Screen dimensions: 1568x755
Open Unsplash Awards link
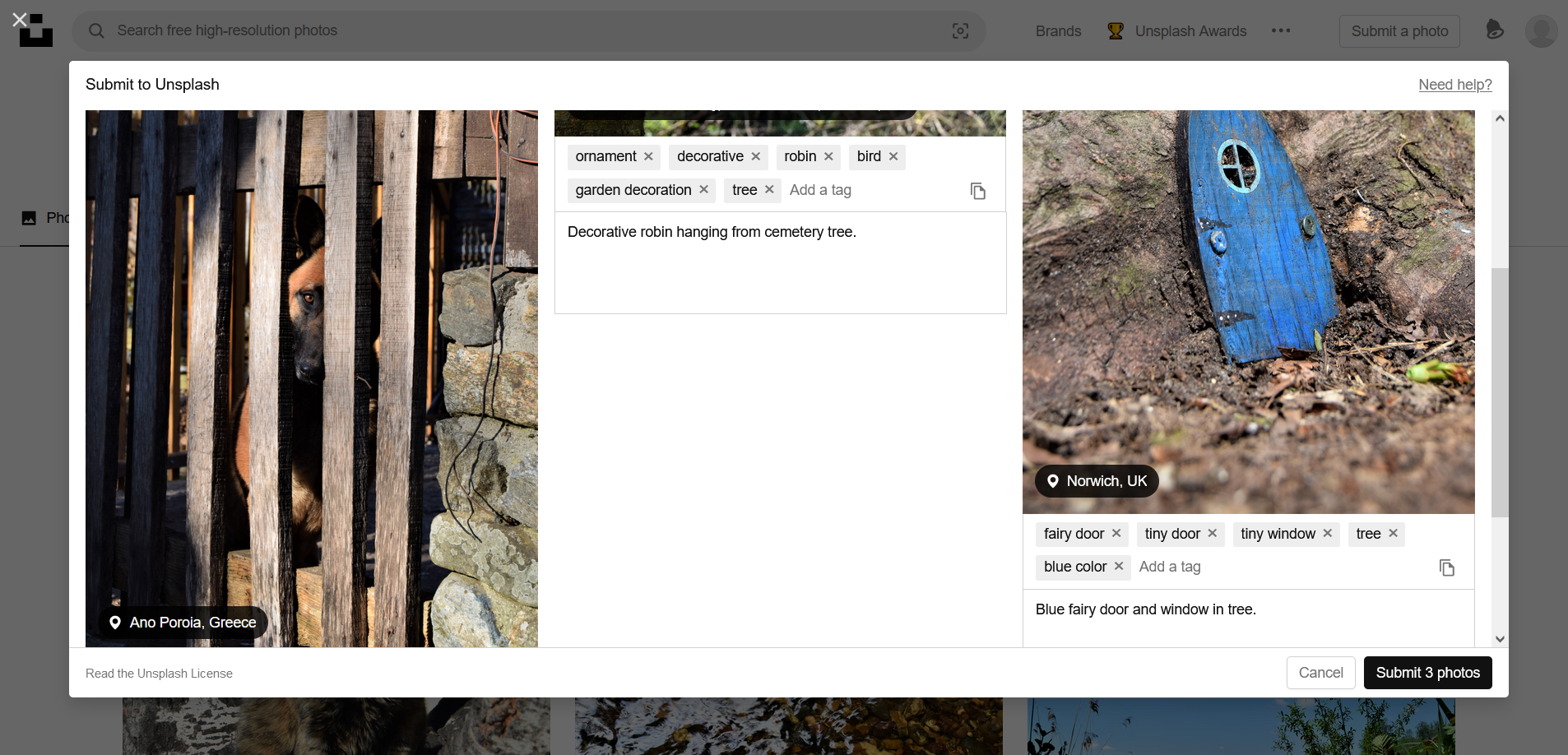(1190, 31)
